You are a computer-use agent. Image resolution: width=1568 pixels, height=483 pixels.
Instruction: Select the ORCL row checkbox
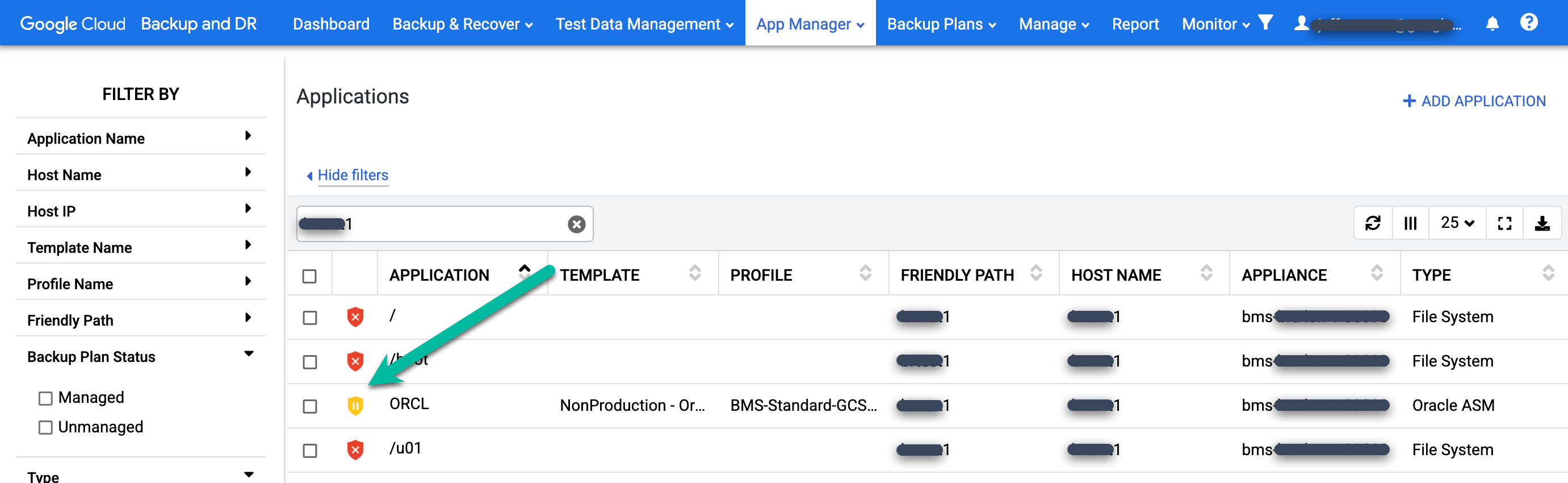coord(310,406)
